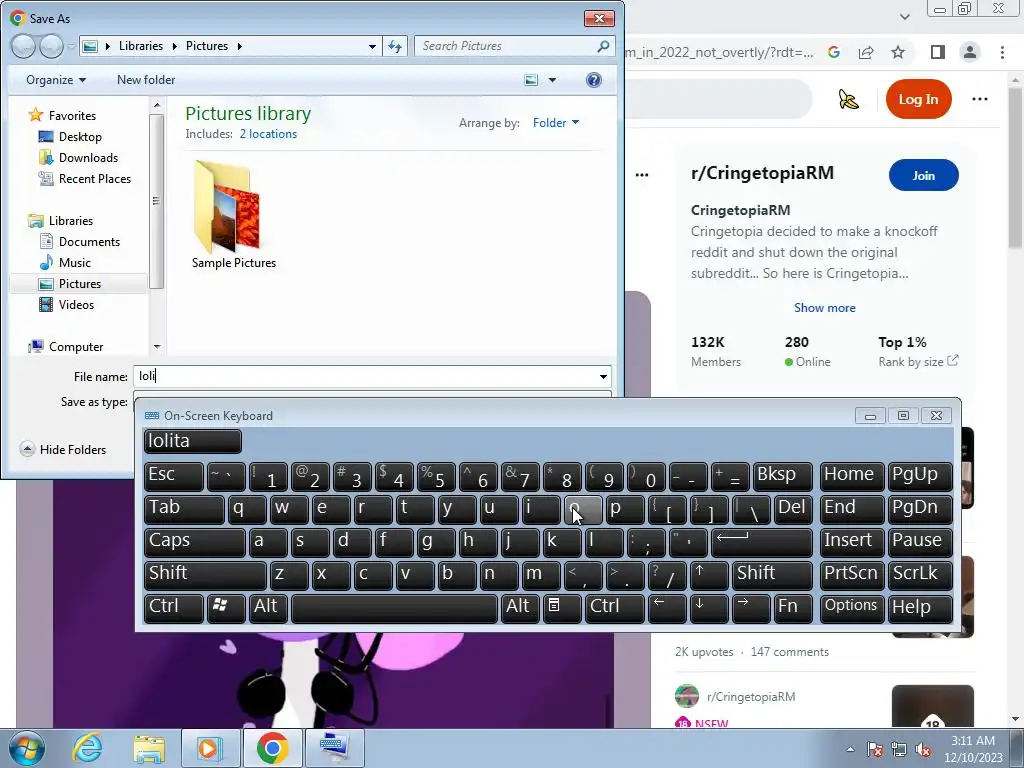Open the Arrange by Folder dropdown
Image resolution: width=1024 pixels, height=768 pixels.
(x=556, y=122)
